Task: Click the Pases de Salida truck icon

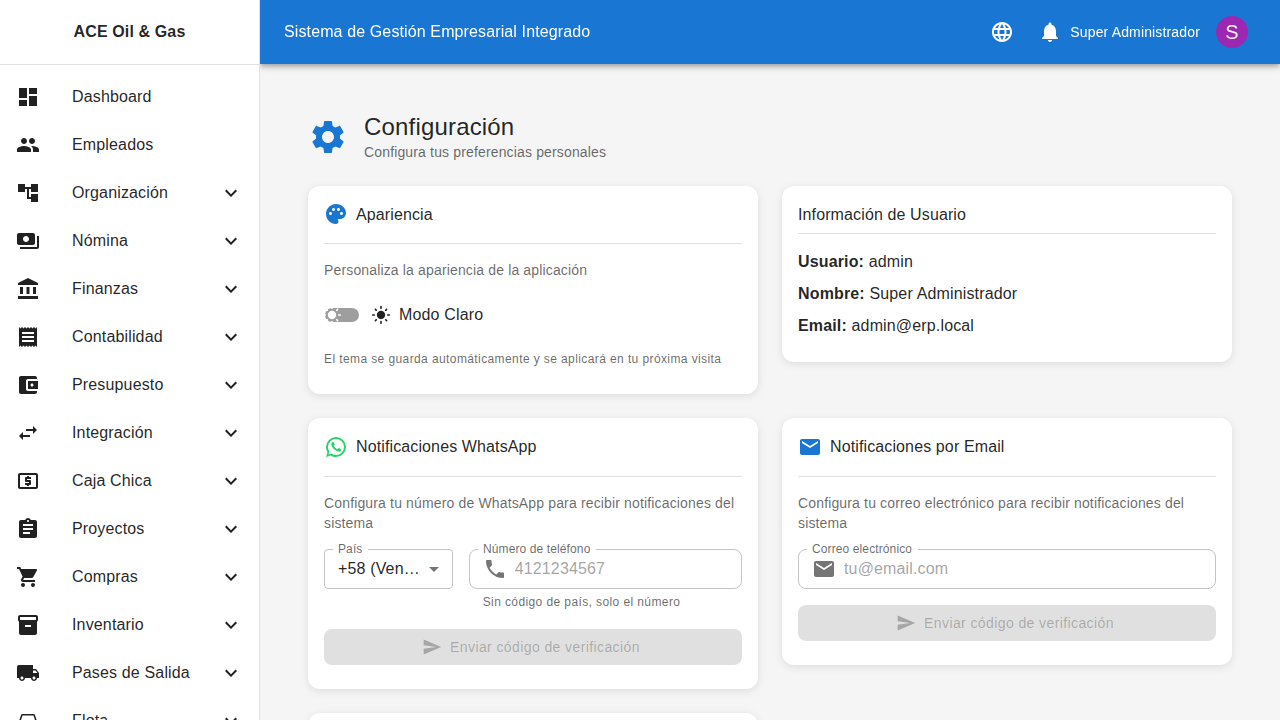Action: 28,673
